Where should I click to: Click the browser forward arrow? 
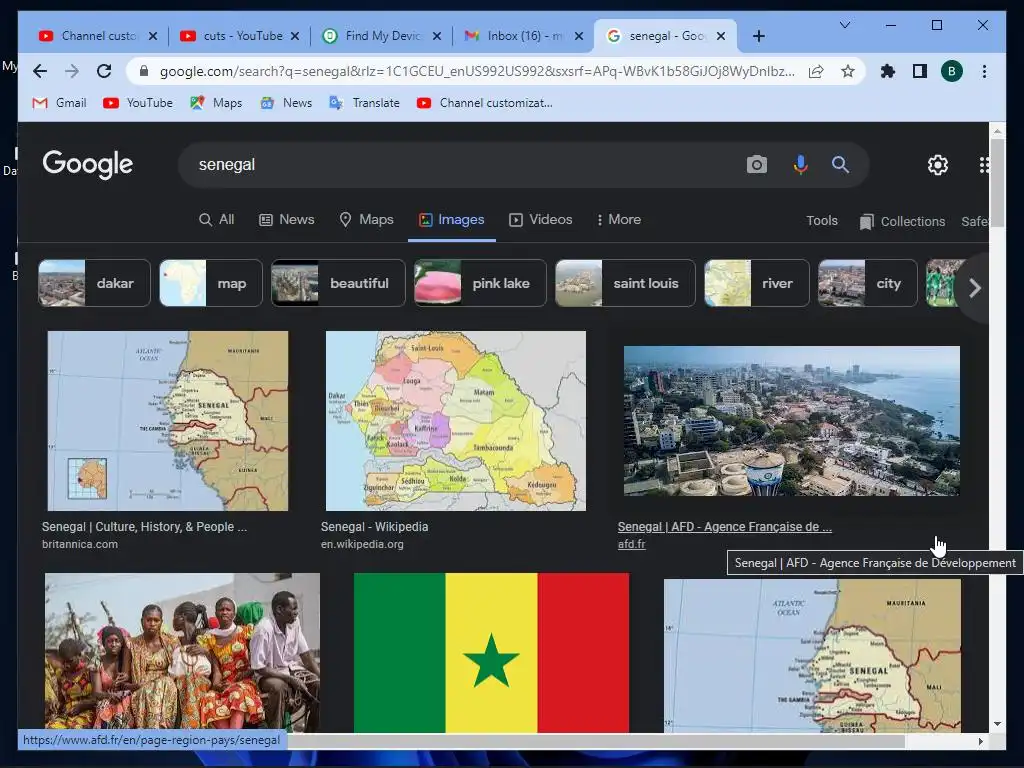(72, 71)
